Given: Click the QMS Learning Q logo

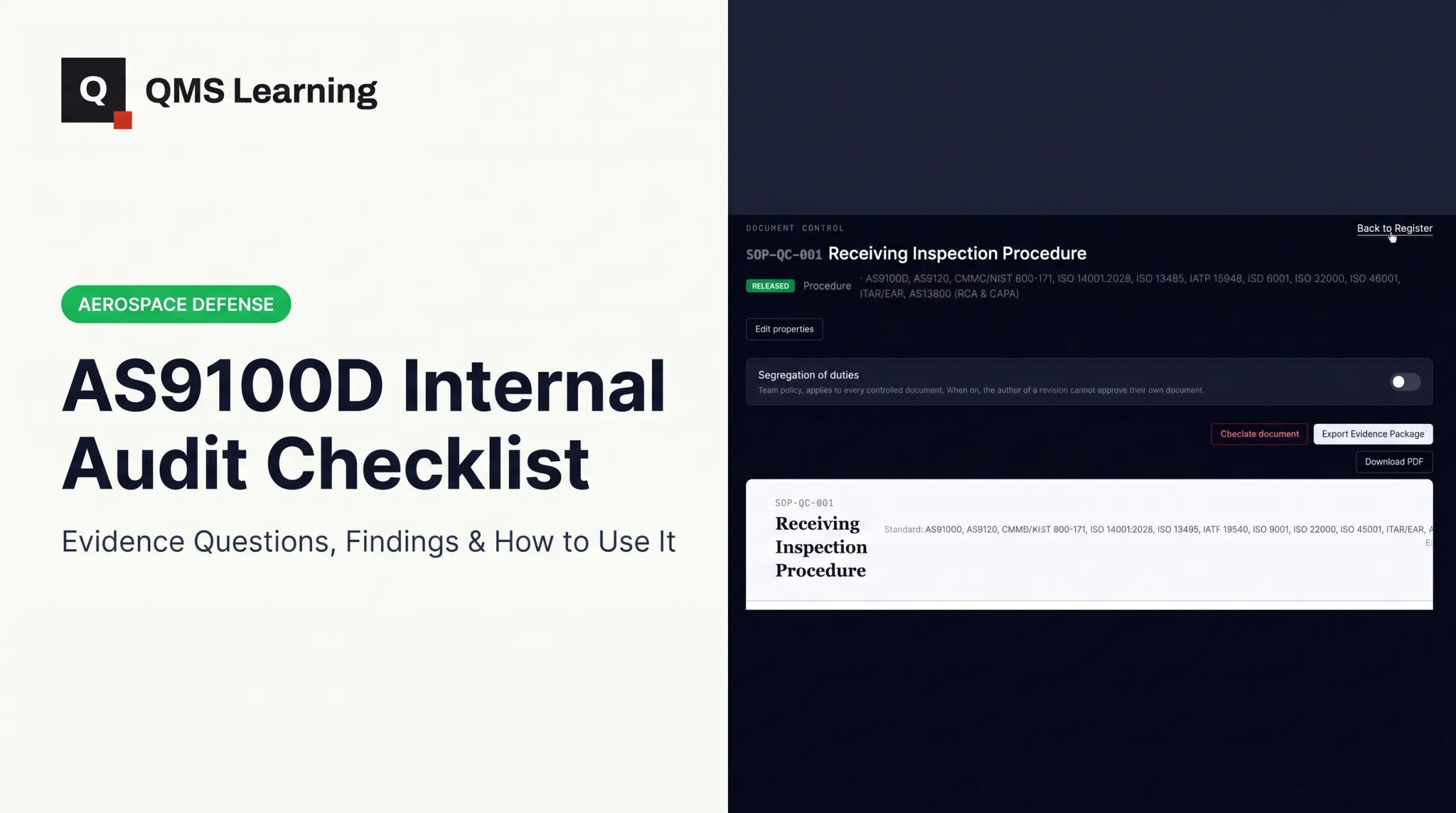Looking at the screenshot, I should 96,93.
